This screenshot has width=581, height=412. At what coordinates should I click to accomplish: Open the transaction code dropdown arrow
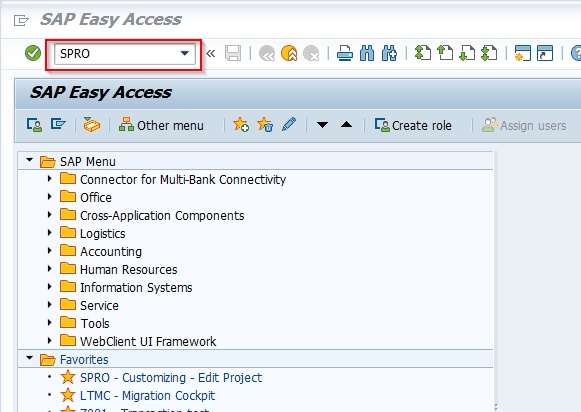tap(185, 53)
